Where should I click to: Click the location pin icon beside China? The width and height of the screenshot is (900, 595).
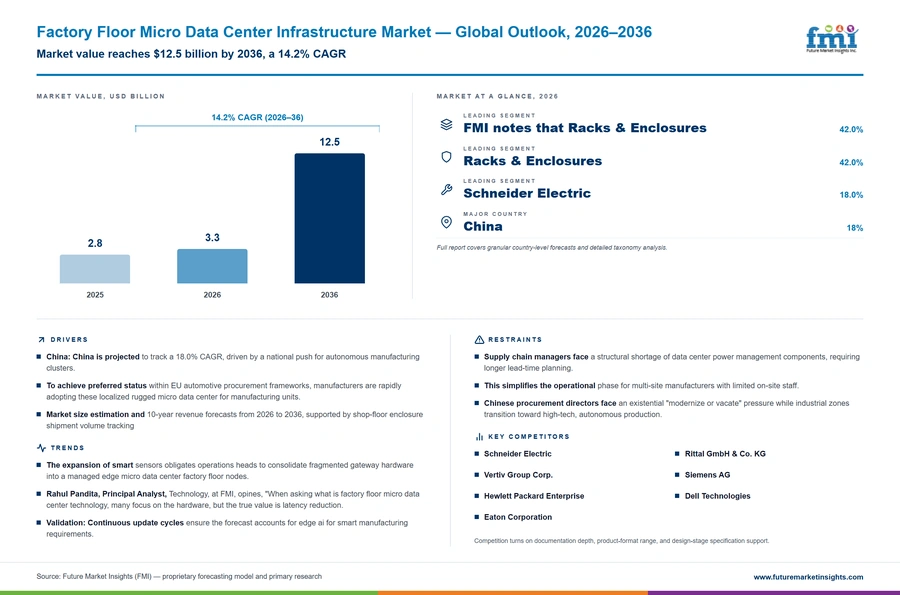[x=446, y=222]
